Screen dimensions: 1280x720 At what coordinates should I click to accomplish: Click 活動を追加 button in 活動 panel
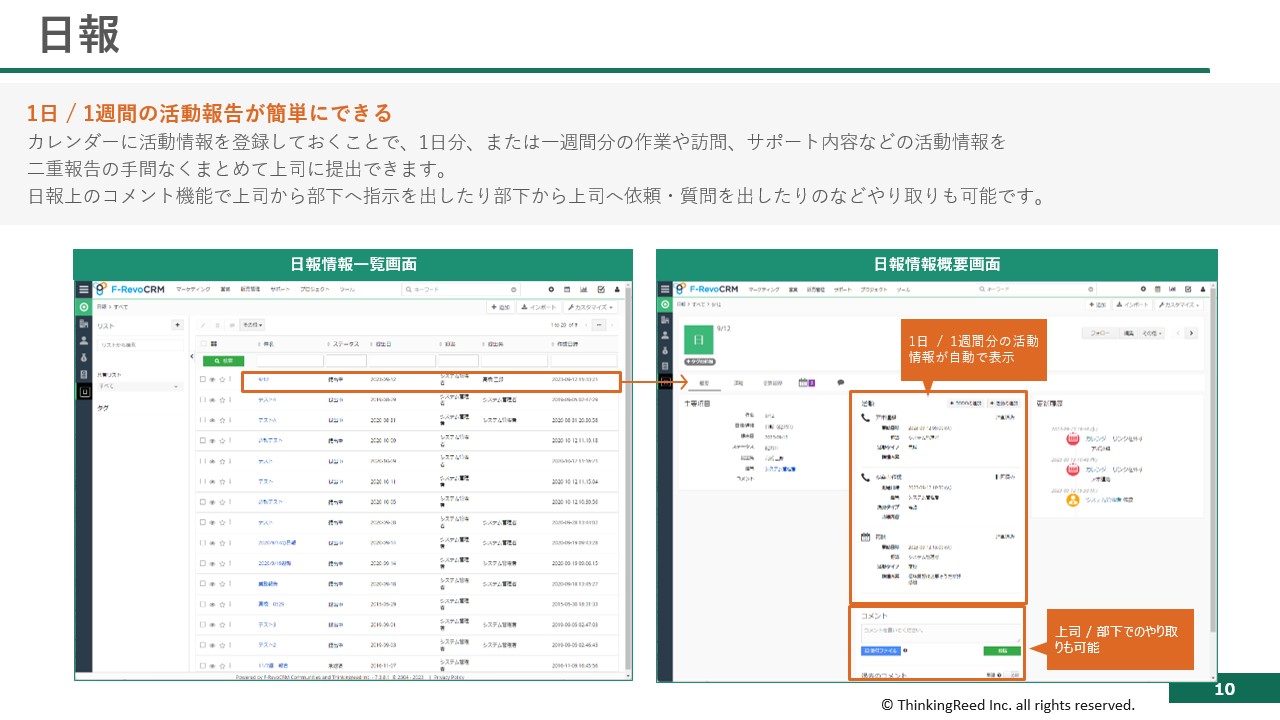(x=1004, y=403)
